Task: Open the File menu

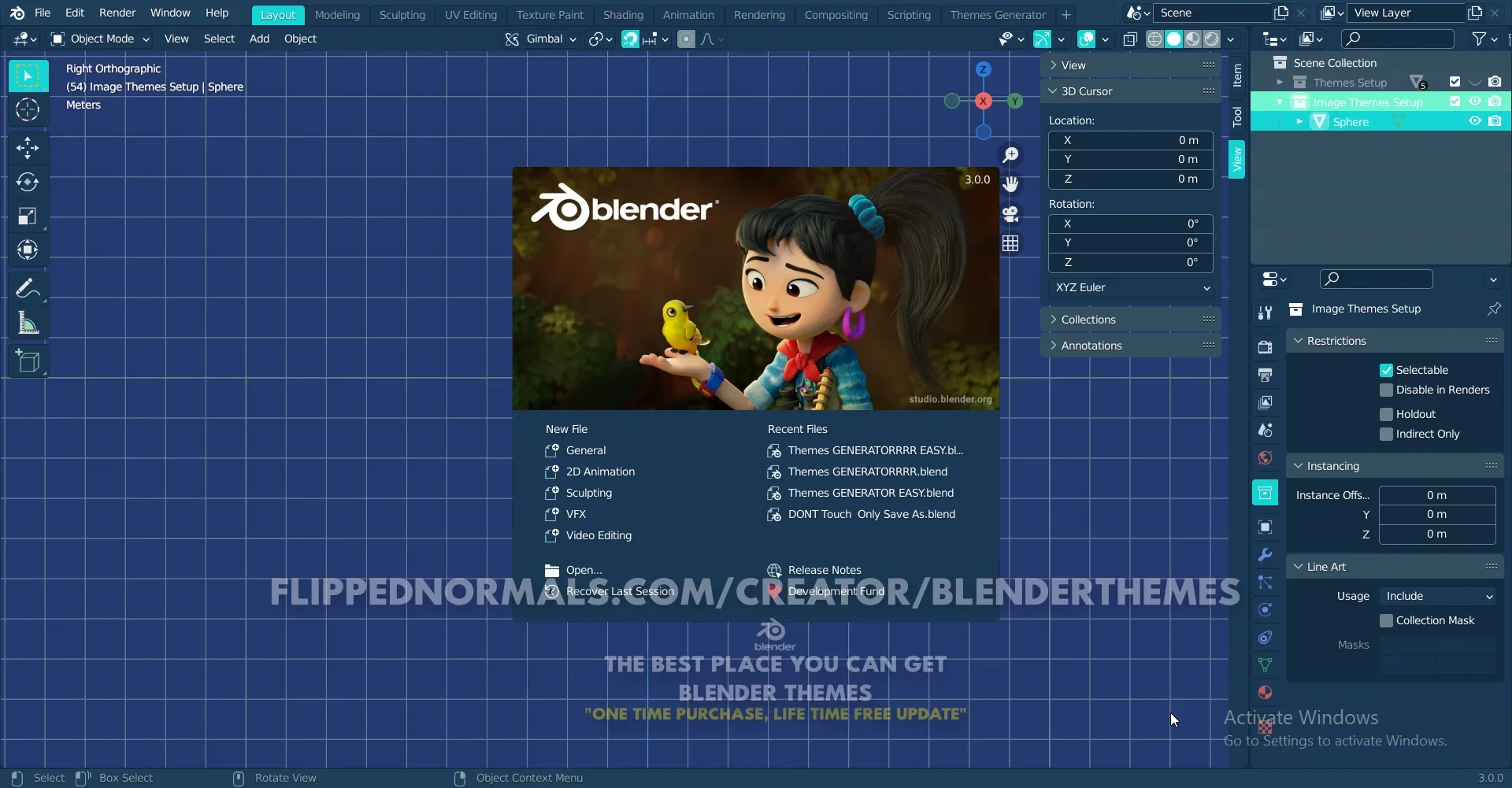Action: (x=43, y=13)
